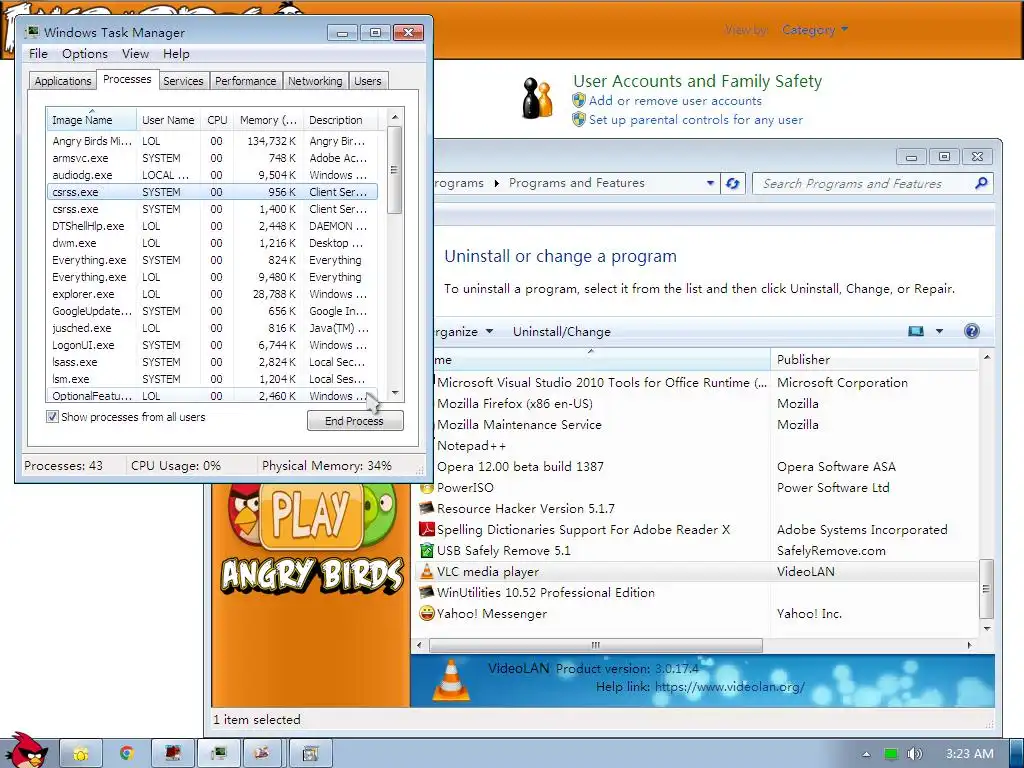The image size is (1024, 768).
Task: Click the PLAY button in Angry Birds
Action: pos(311,517)
